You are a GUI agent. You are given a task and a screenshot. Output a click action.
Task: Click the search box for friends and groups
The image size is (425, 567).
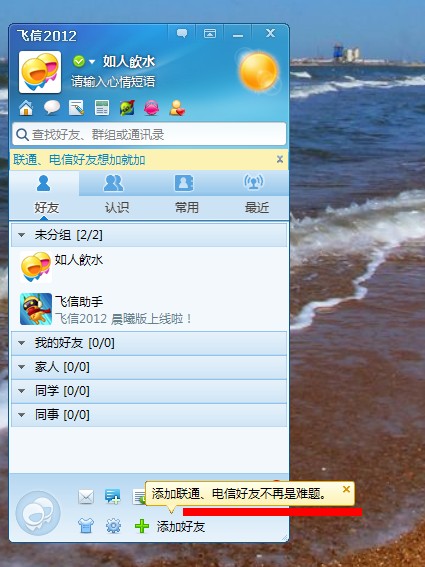click(149, 135)
